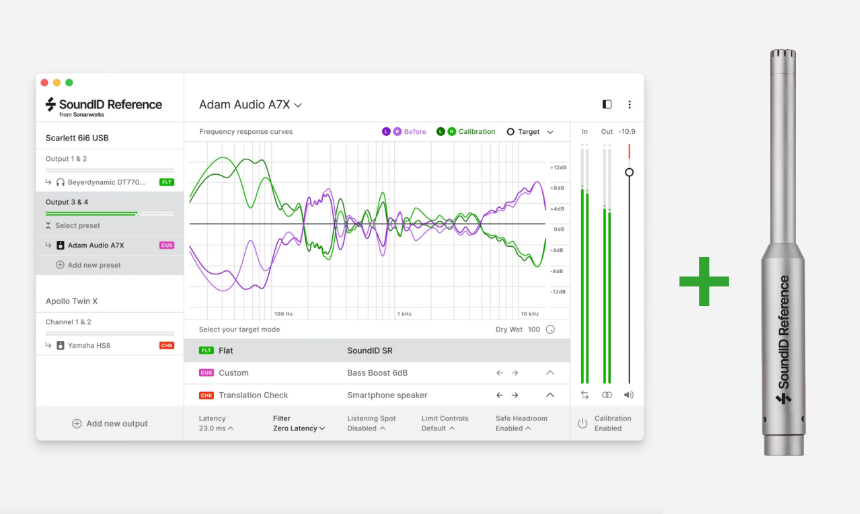Click the SoundID Reference logo
The width and height of the screenshot is (860, 514).
click(104, 106)
